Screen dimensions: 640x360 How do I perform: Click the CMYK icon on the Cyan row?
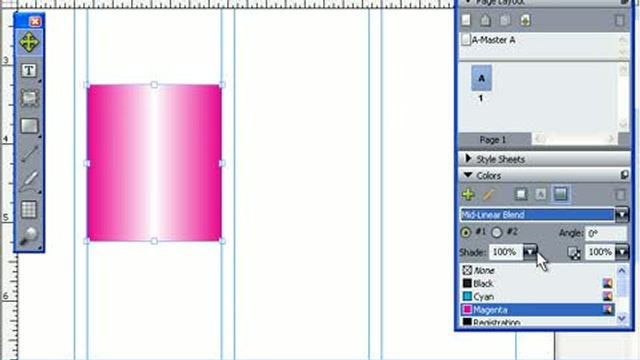[x=607, y=296]
